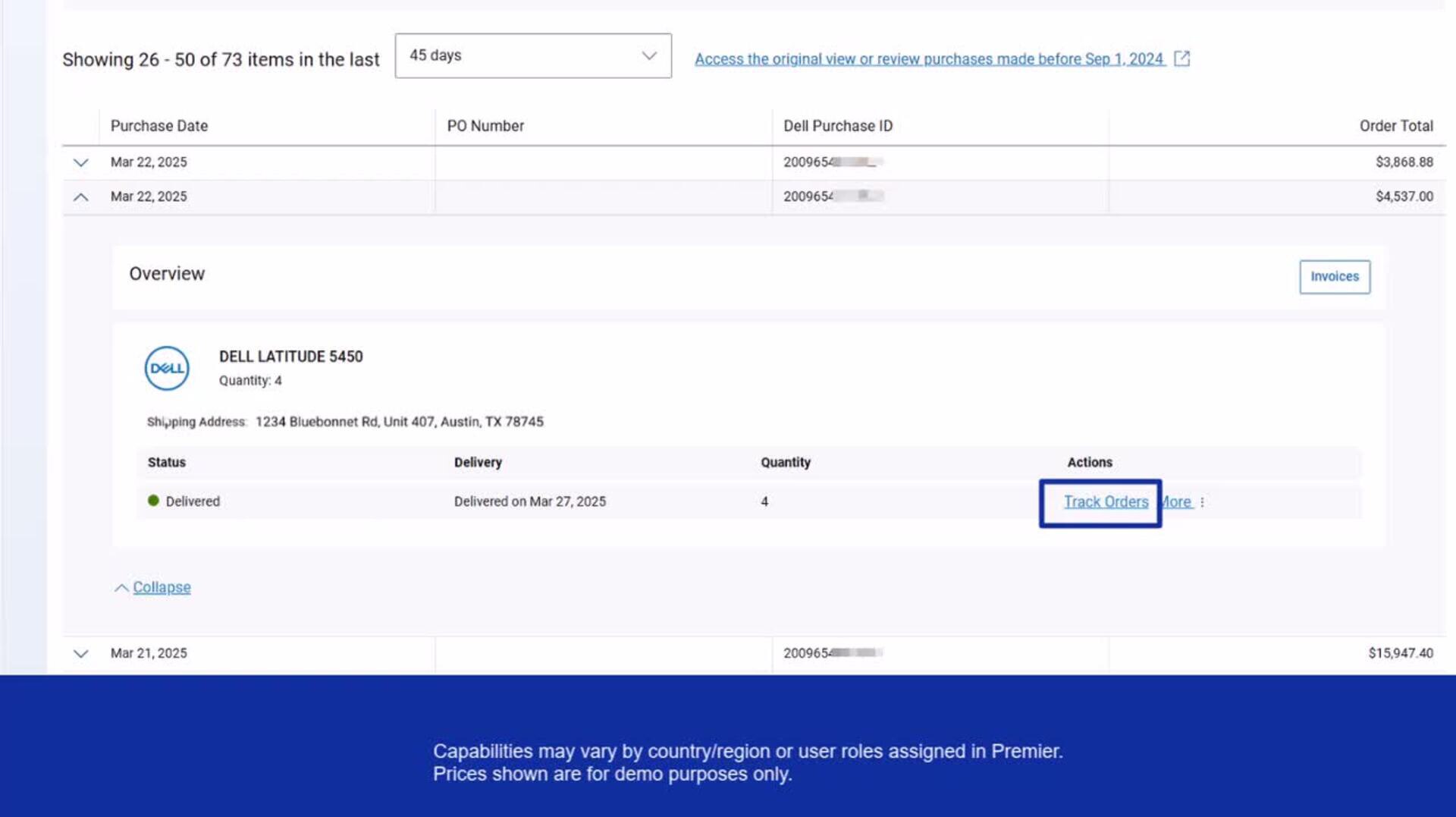1456x817 pixels.
Task: Click the chevron icon beside Collapse
Action: pyautogui.click(x=121, y=588)
